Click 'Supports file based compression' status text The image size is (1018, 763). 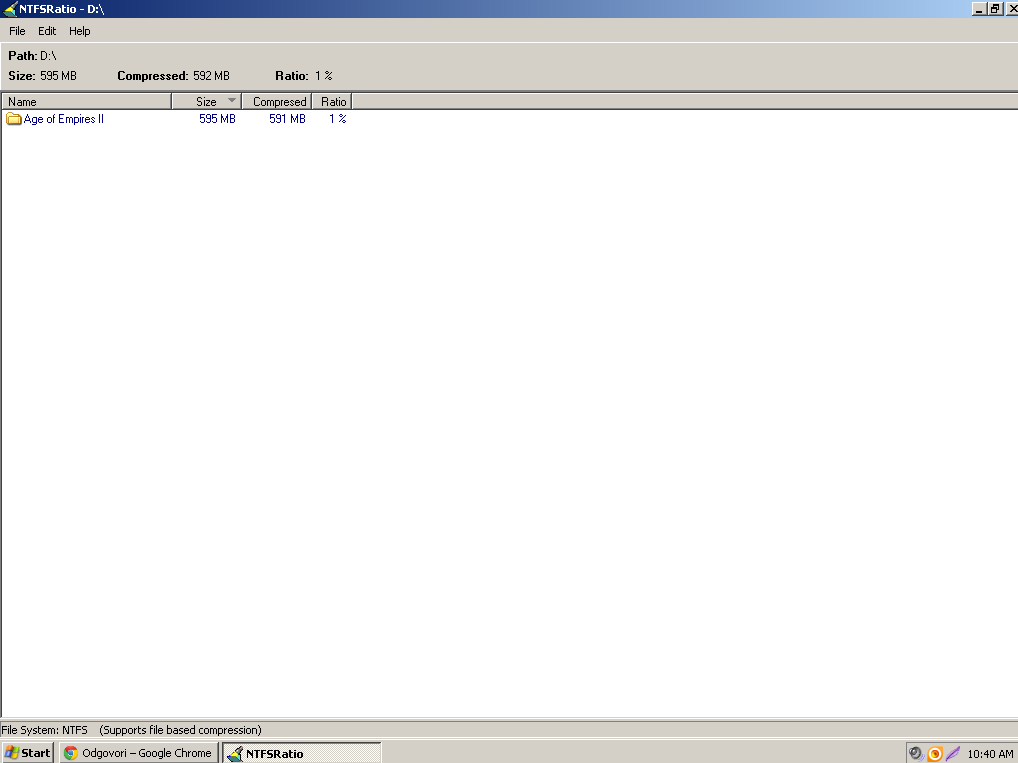point(180,730)
